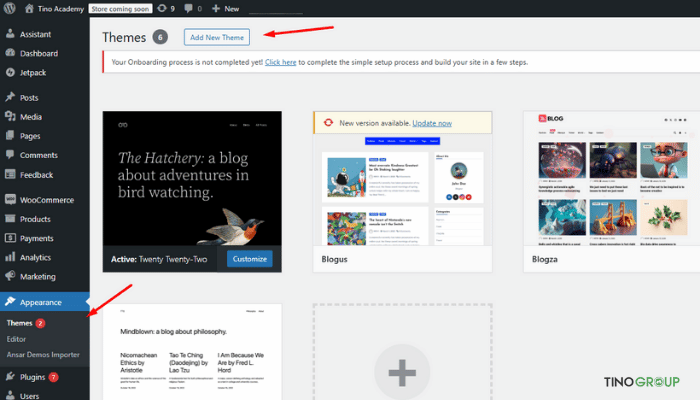Click the Assistant sidebar icon

pyautogui.click(x=10, y=33)
